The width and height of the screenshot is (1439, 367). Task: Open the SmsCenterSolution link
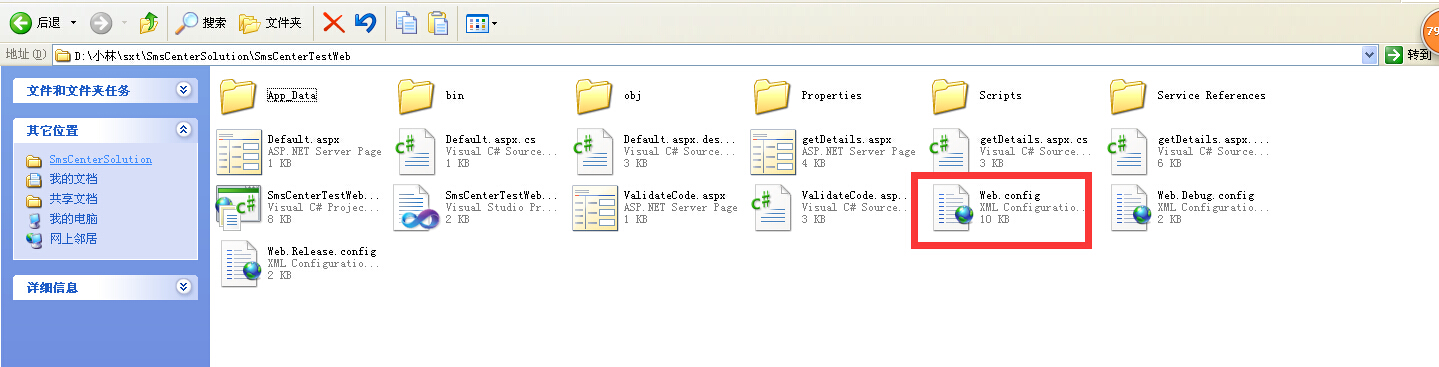100,159
